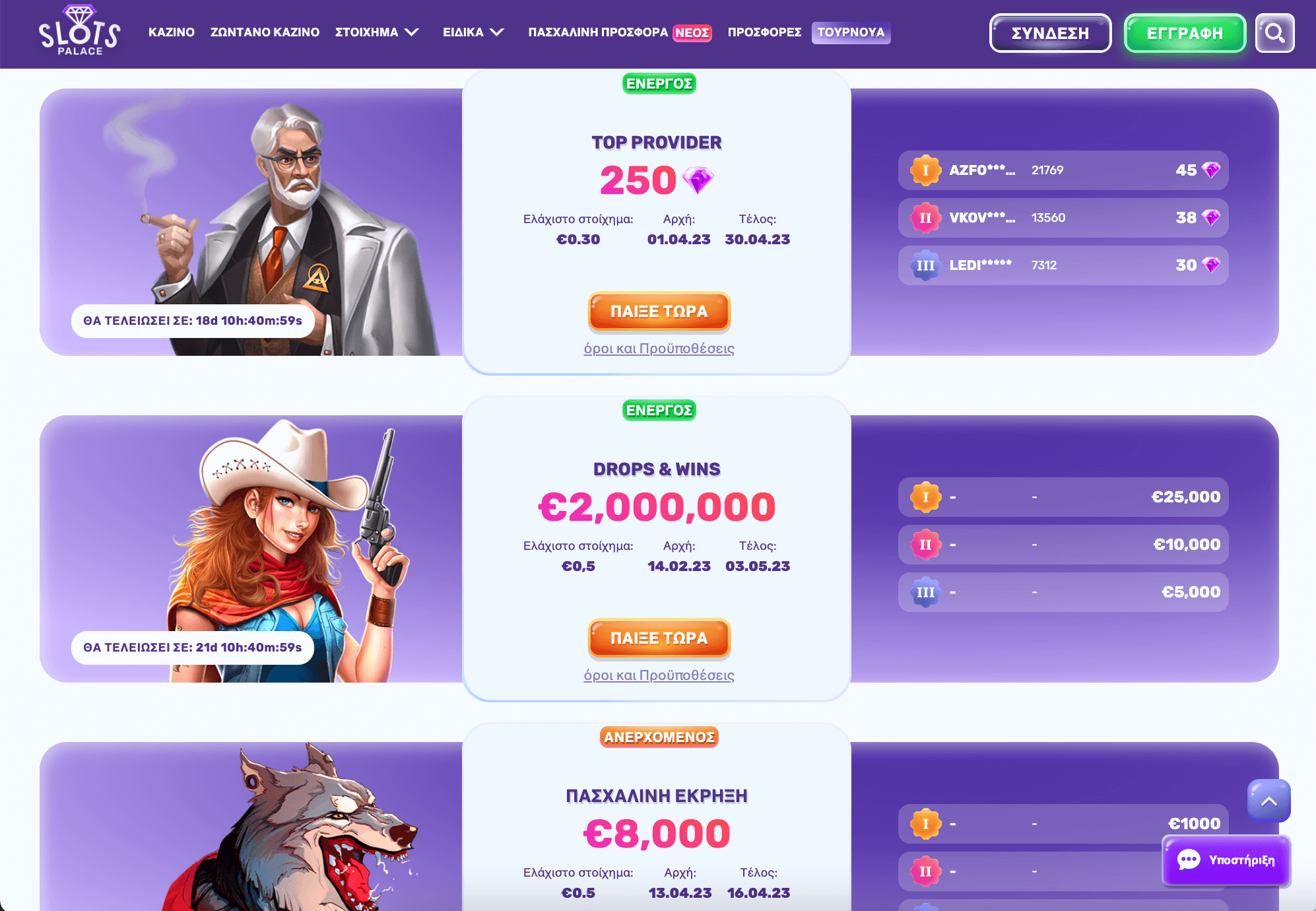
Task: Select the ΤΟΥΡΝΟΥΑ tab
Action: pyautogui.click(x=851, y=32)
